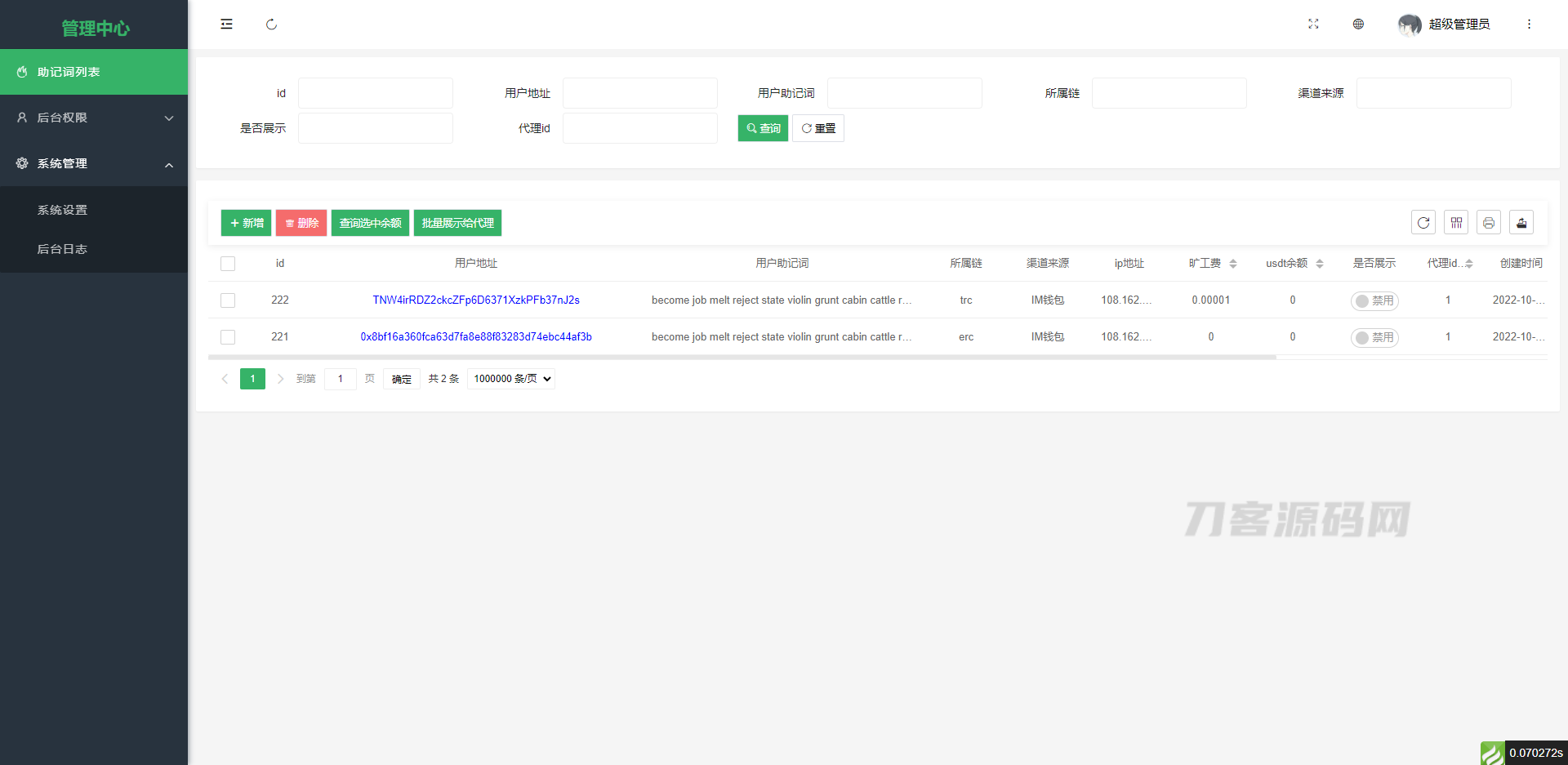Open language switcher with the globe icon
Image resolution: width=1568 pixels, height=765 pixels.
click(x=1358, y=24)
